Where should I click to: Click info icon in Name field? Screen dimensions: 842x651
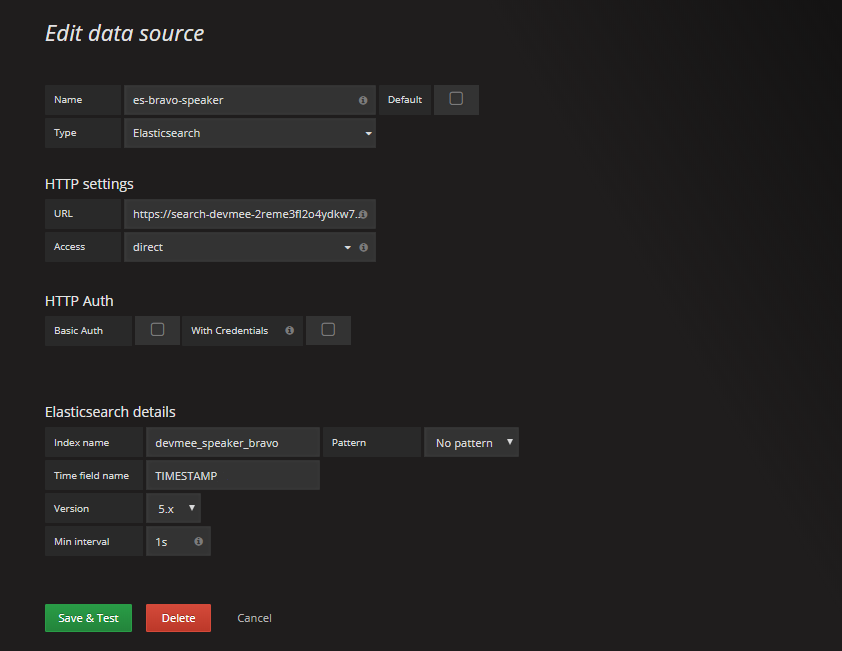(x=362, y=101)
